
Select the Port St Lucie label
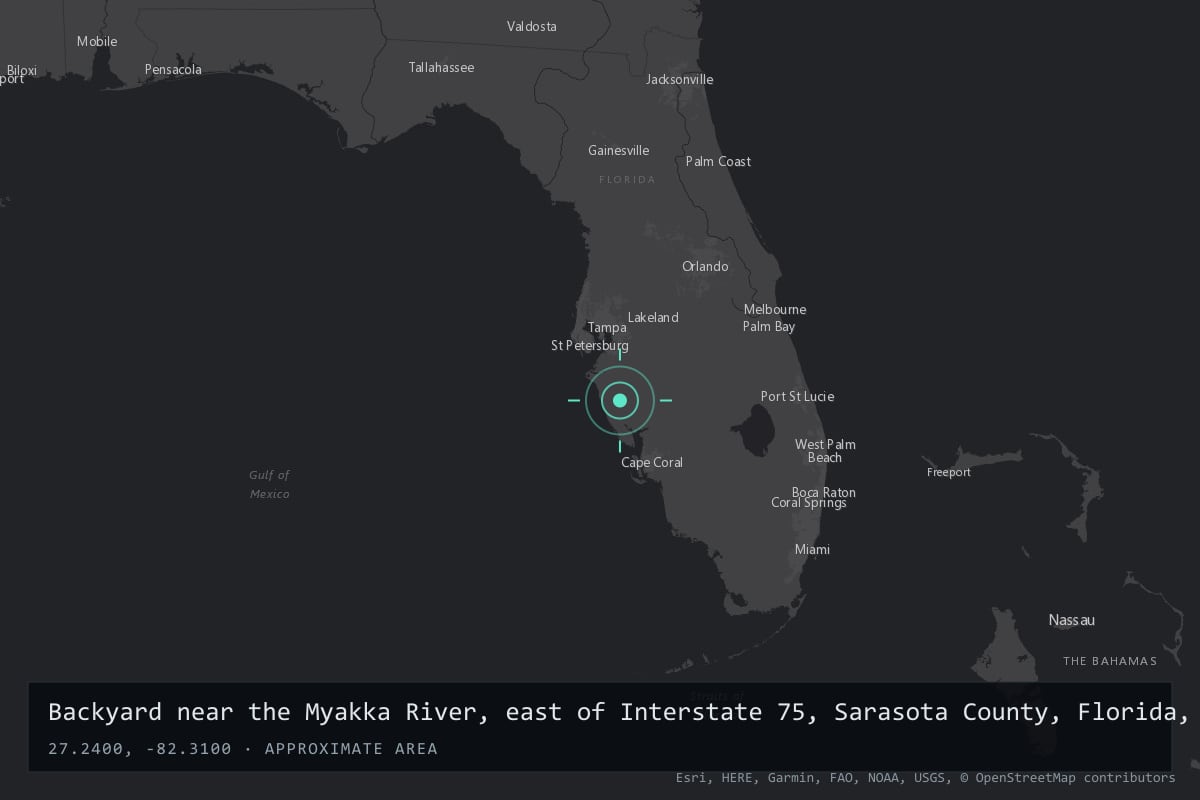click(x=797, y=397)
